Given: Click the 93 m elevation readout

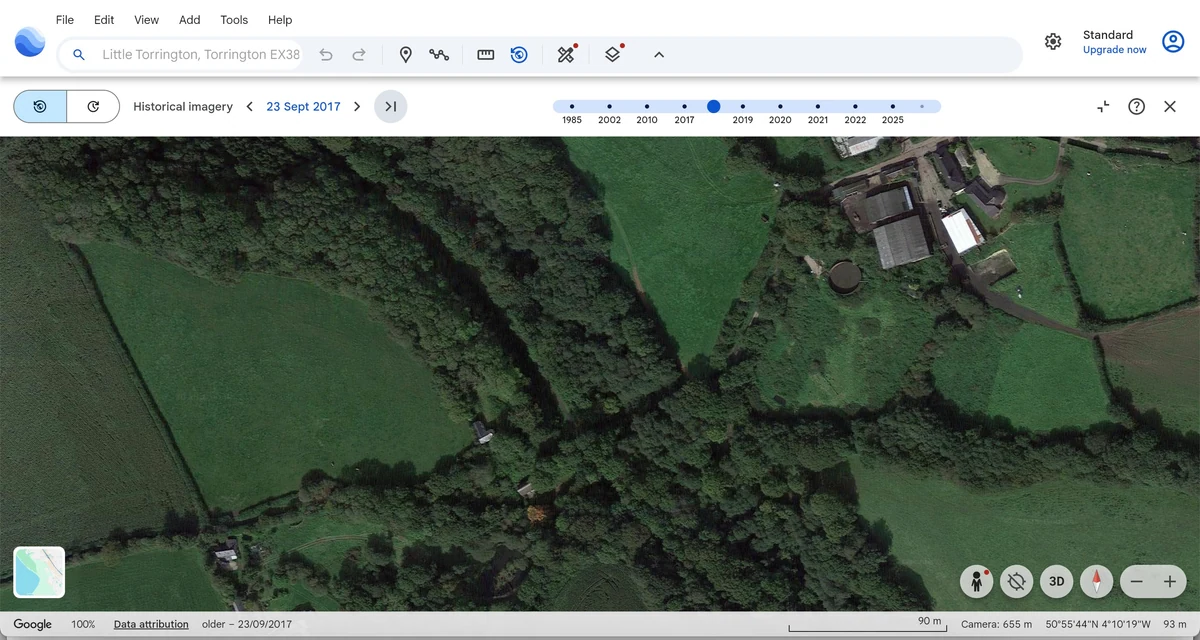Looking at the screenshot, I should (x=1175, y=624).
